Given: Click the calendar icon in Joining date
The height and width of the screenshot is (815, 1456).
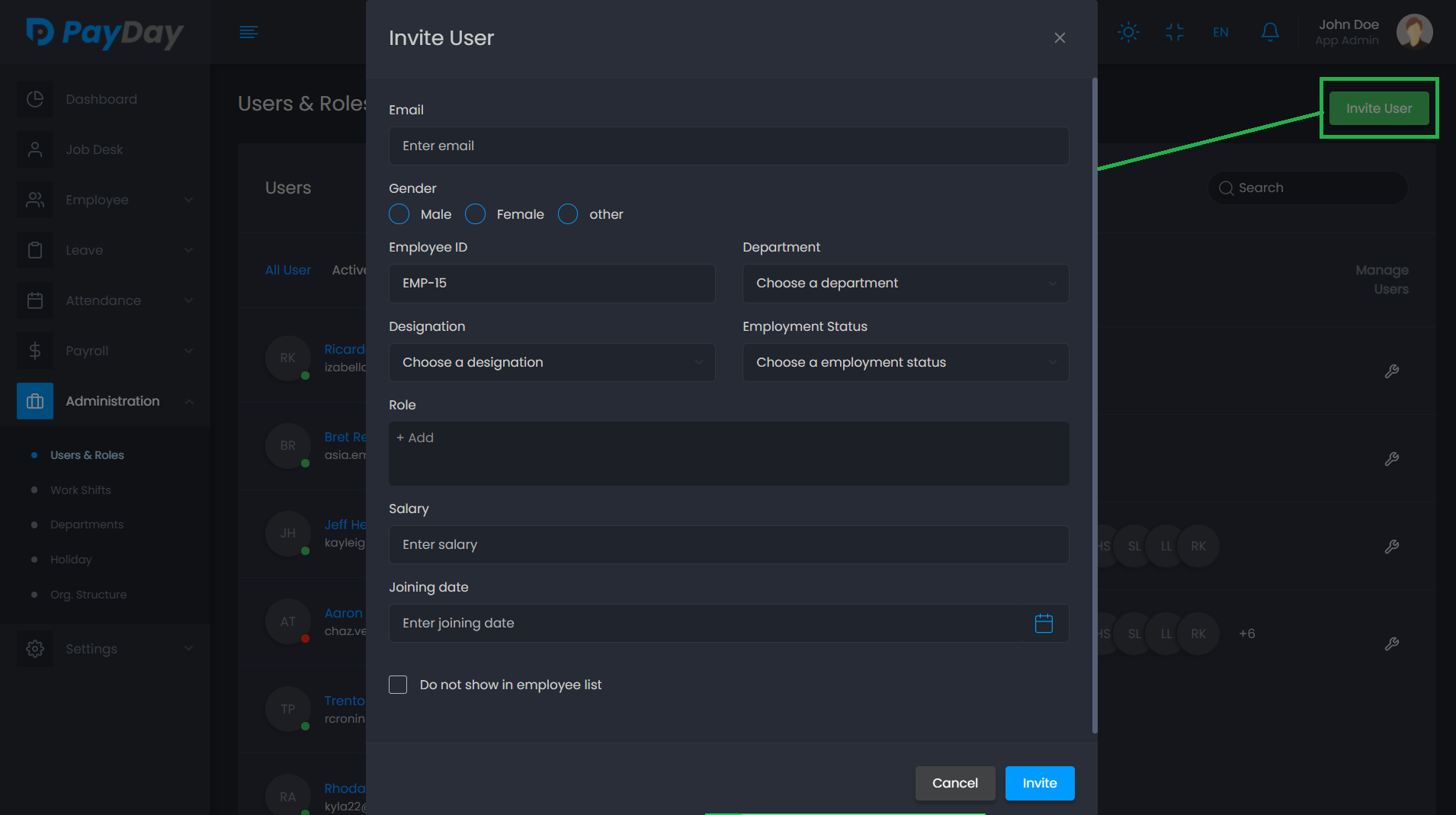Looking at the screenshot, I should (x=1044, y=624).
